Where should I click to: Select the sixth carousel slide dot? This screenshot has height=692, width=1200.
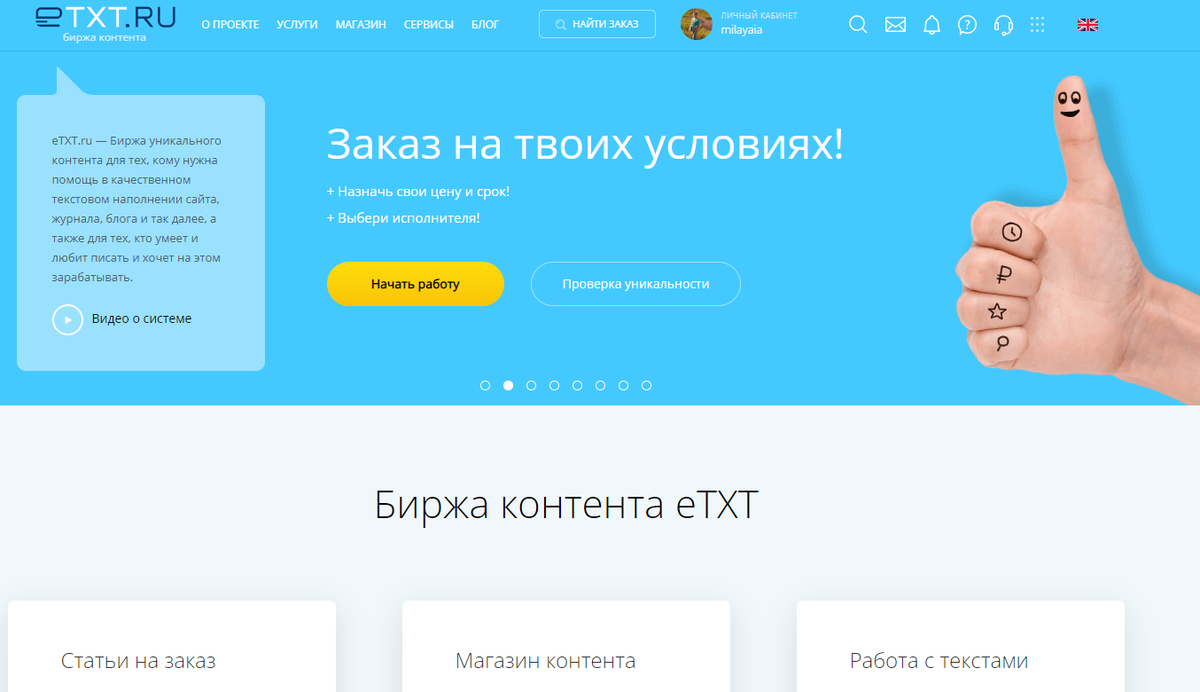pyautogui.click(x=600, y=385)
